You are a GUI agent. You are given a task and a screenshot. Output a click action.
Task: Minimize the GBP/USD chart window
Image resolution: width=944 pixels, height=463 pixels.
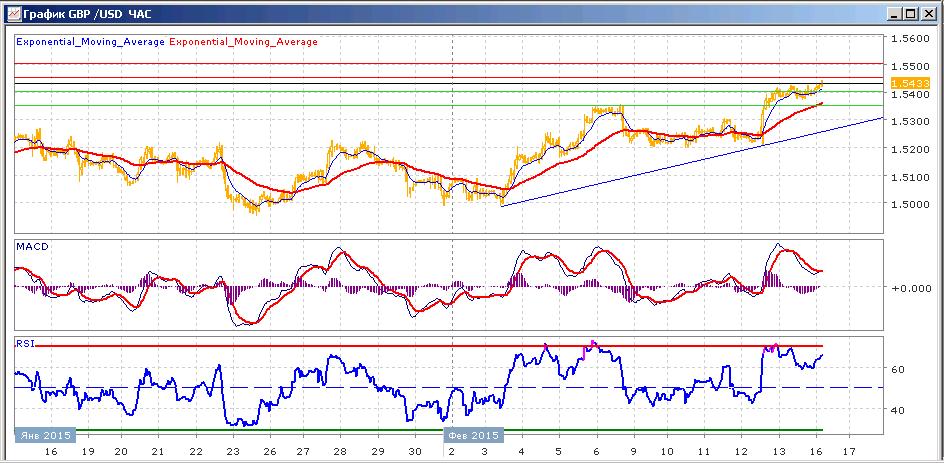895,13
